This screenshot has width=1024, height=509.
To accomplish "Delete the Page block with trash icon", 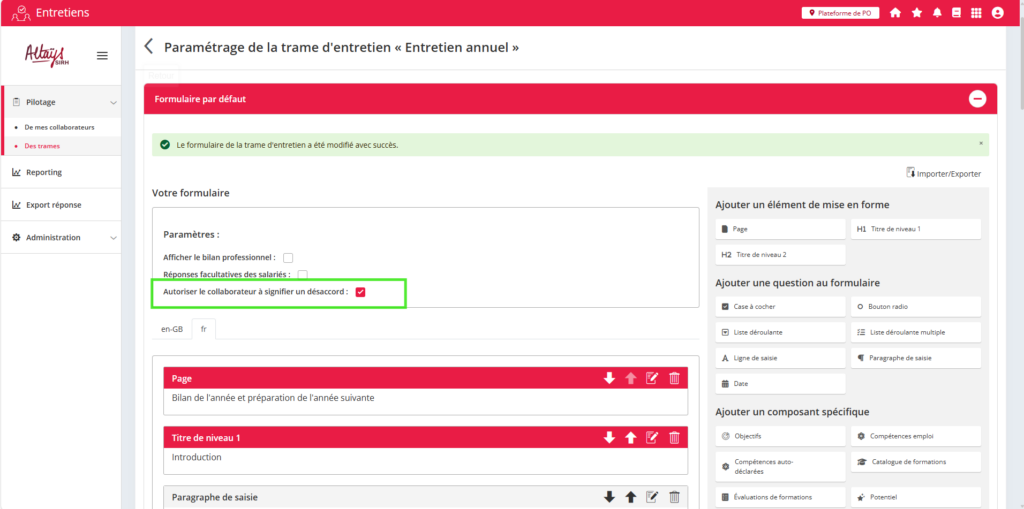I will 674,378.
